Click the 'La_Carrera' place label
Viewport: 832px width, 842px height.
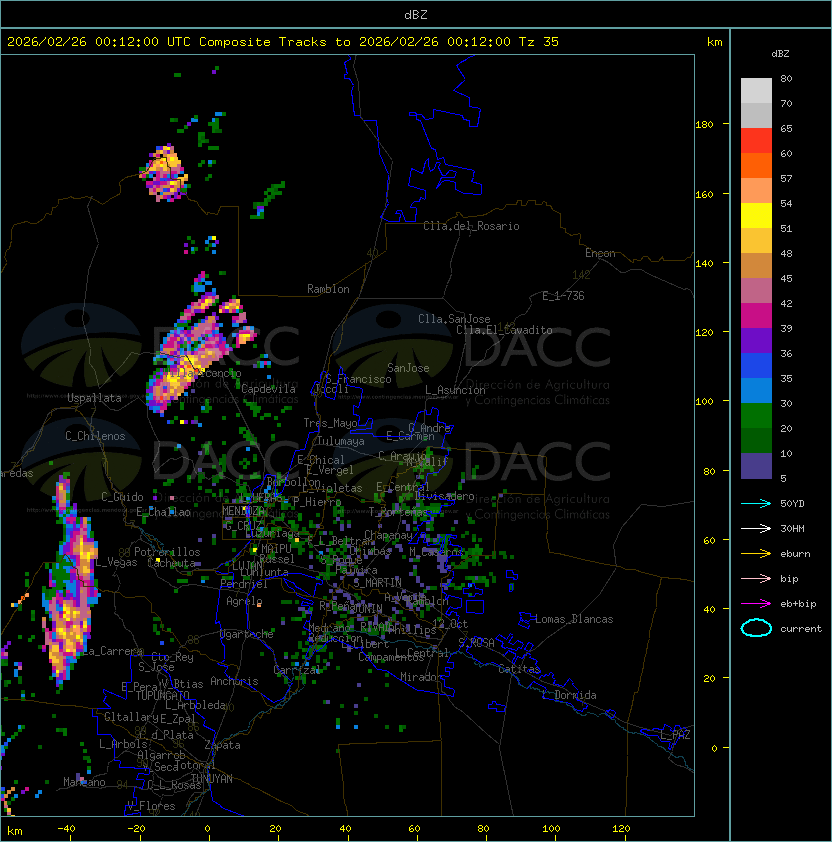click(111, 651)
